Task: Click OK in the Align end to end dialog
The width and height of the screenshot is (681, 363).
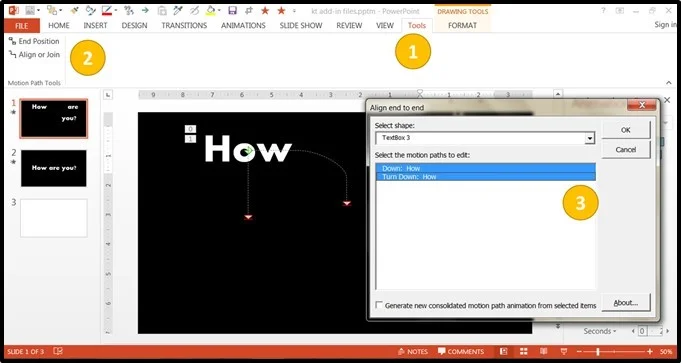Action: pos(626,130)
